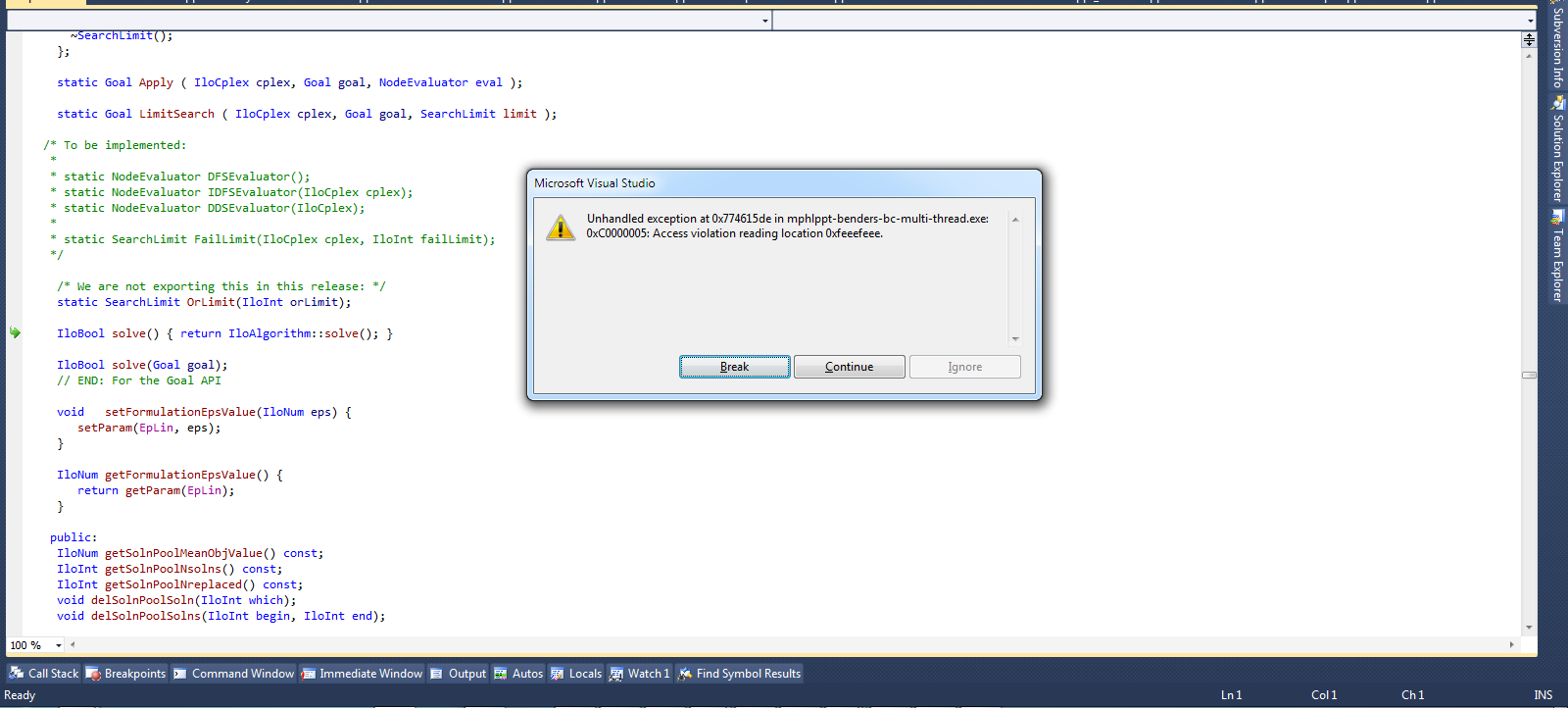Viewport: 1568px width, 708px height.
Task: Switch to the Command Window tab
Action: click(234, 674)
